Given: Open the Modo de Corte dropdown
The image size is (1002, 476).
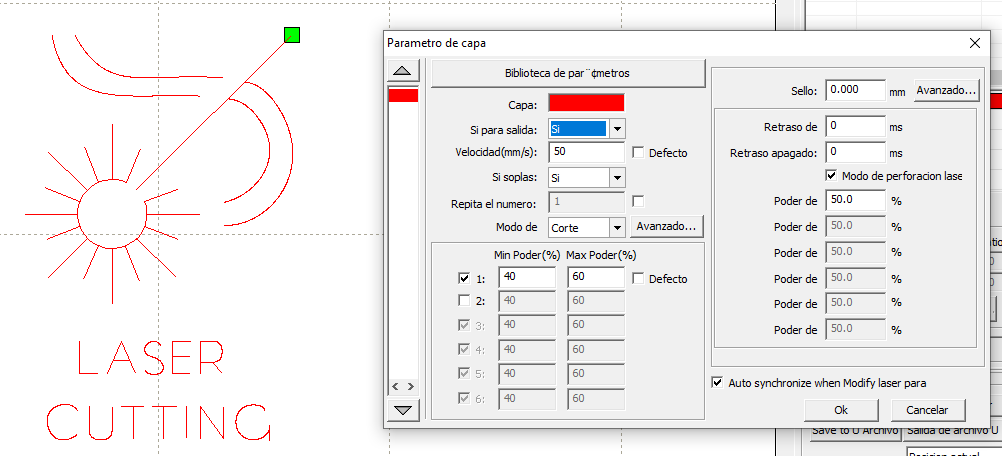Looking at the screenshot, I should 617,227.
